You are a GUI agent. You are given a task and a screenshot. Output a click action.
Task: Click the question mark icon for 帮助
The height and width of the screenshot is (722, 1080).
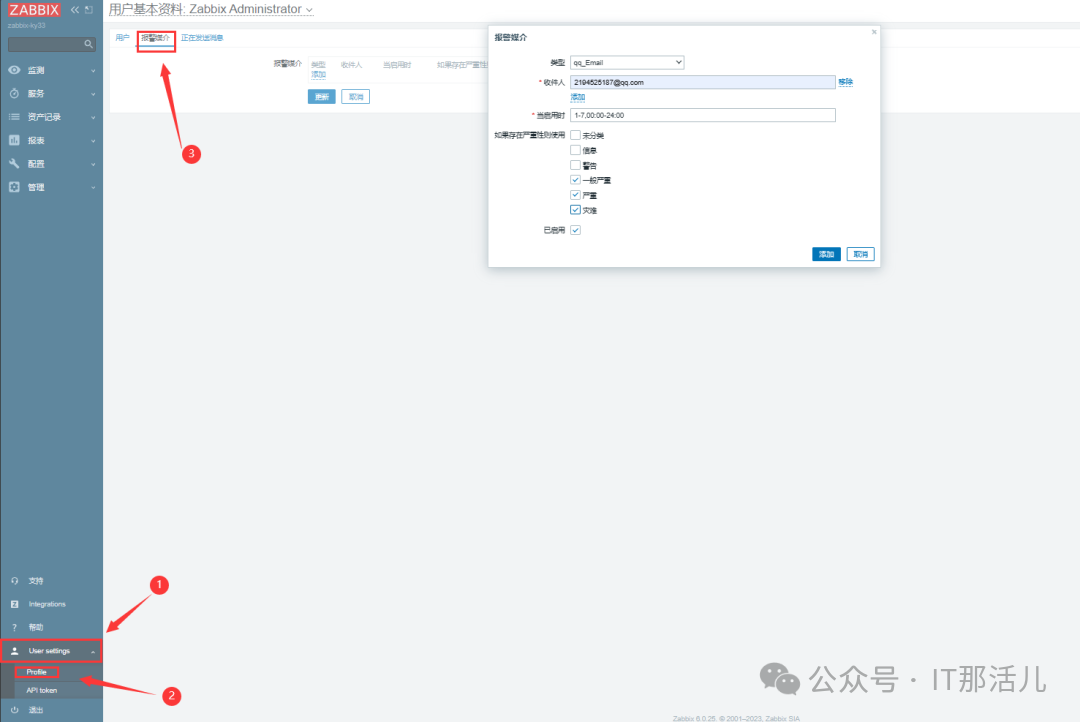(14, 628)
